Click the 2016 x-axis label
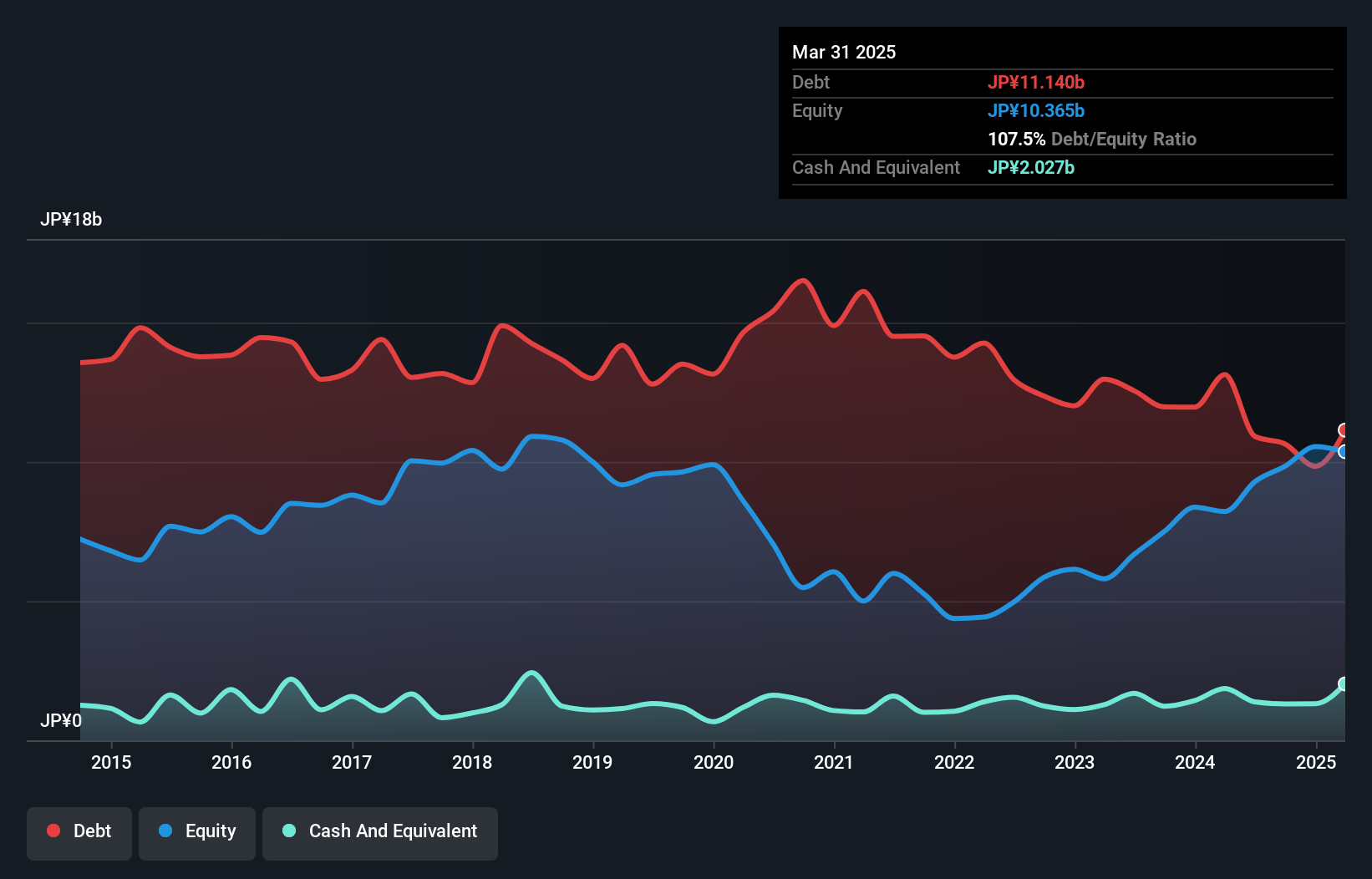The image size is (1372, 879). [x=231, y=762]
